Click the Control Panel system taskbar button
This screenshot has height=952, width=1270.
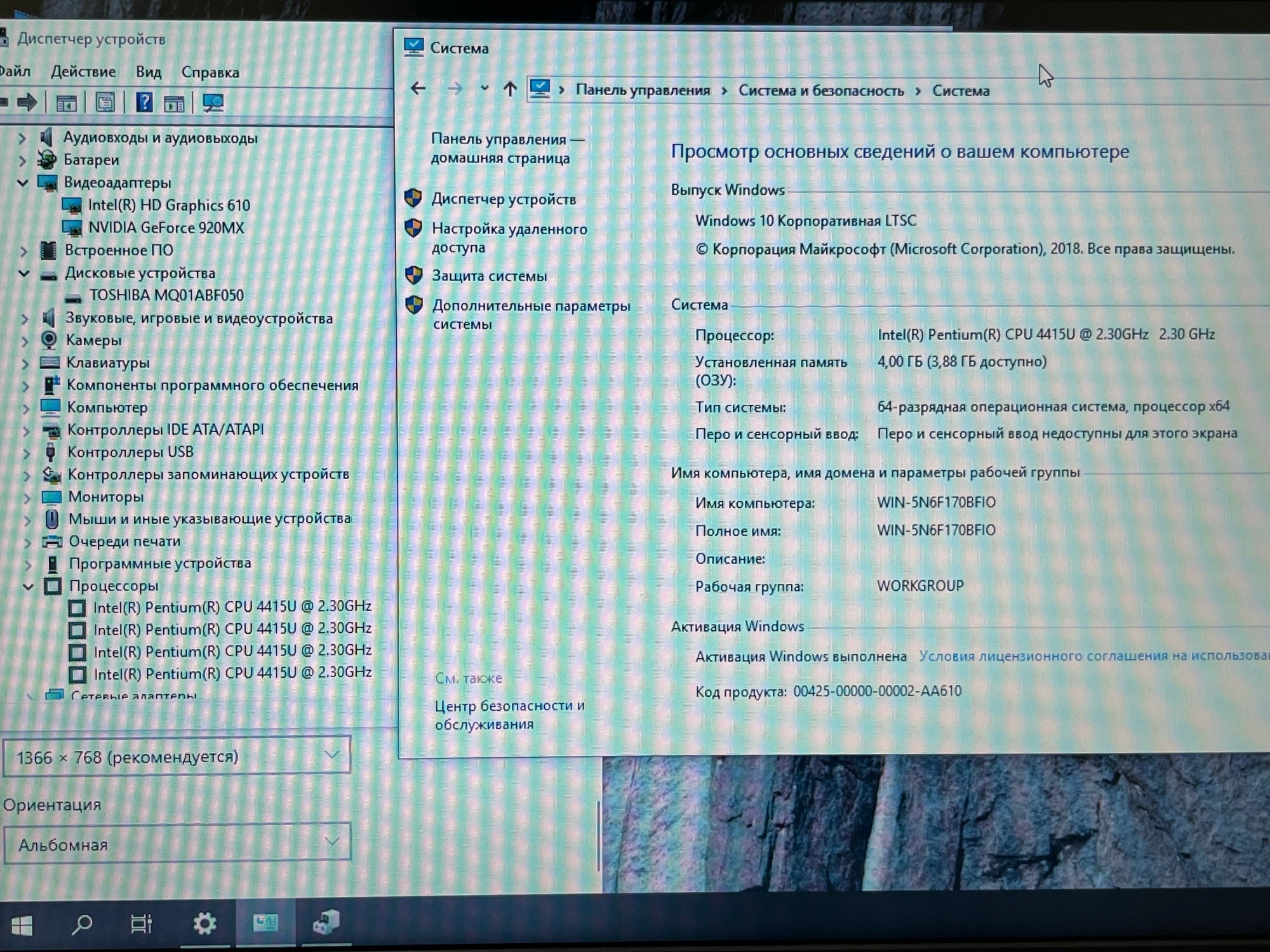[265, 922]
